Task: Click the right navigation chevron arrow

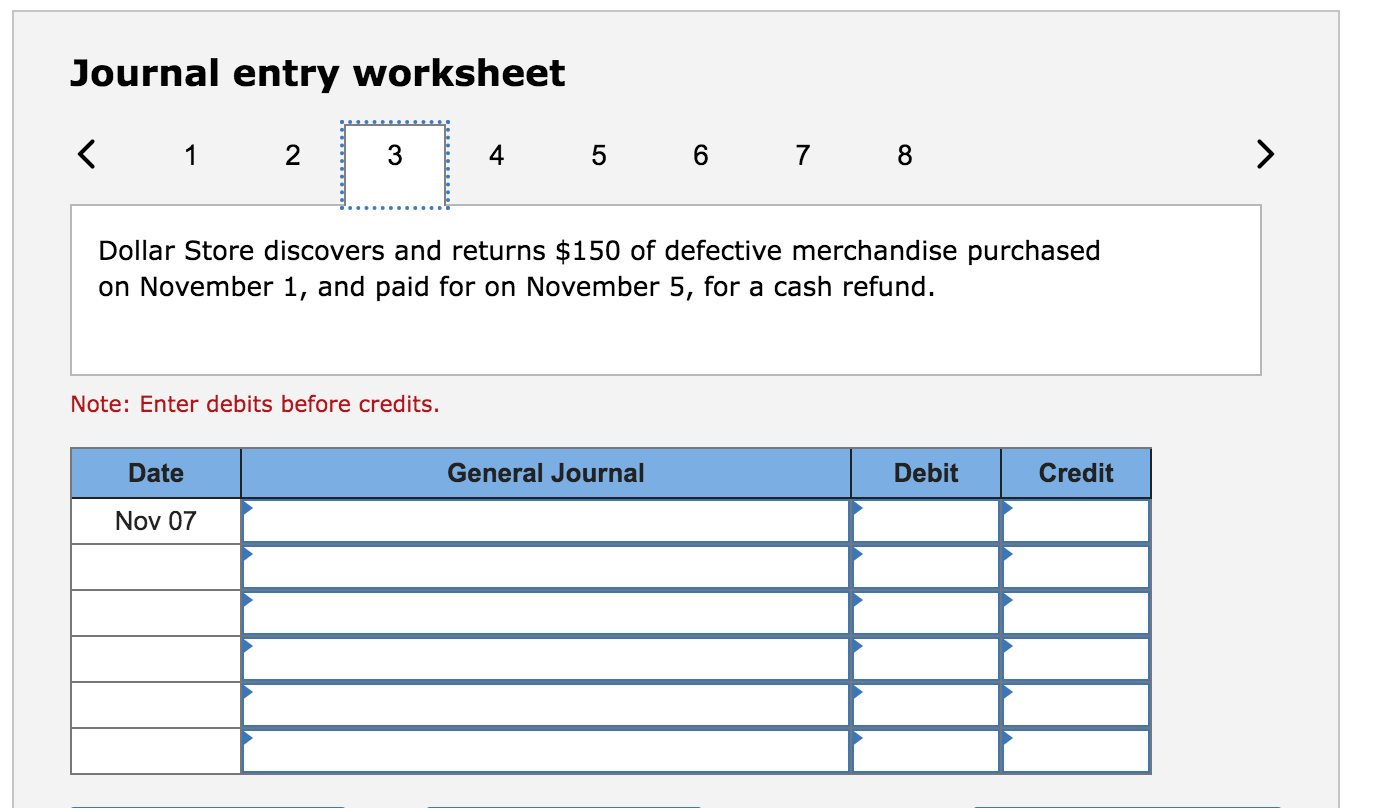Action: tap(1264, 155)
